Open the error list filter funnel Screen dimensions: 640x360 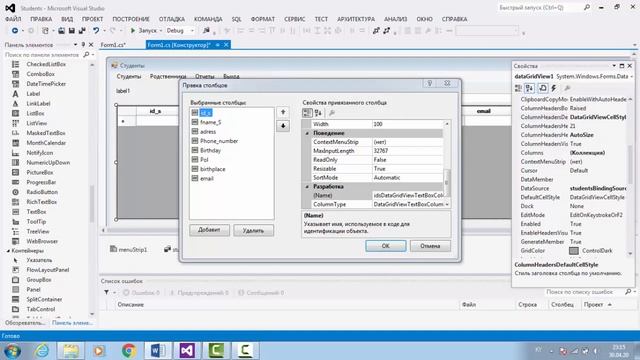(x=107, y=292)
